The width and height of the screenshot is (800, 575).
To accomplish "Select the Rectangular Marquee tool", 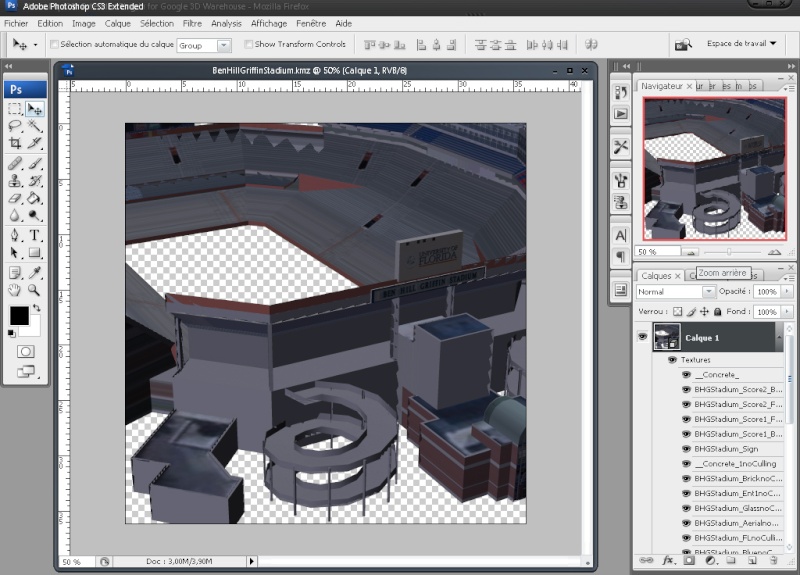I will [15, 109].
